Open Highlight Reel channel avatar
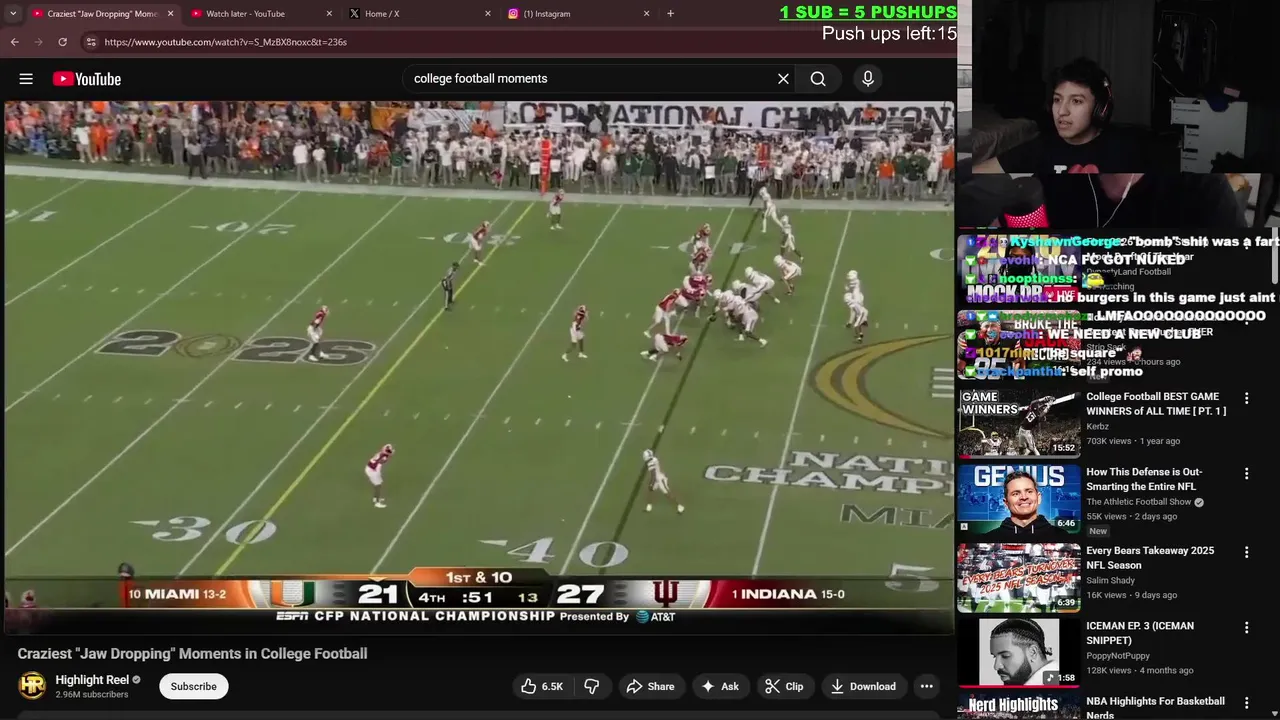 32,686
